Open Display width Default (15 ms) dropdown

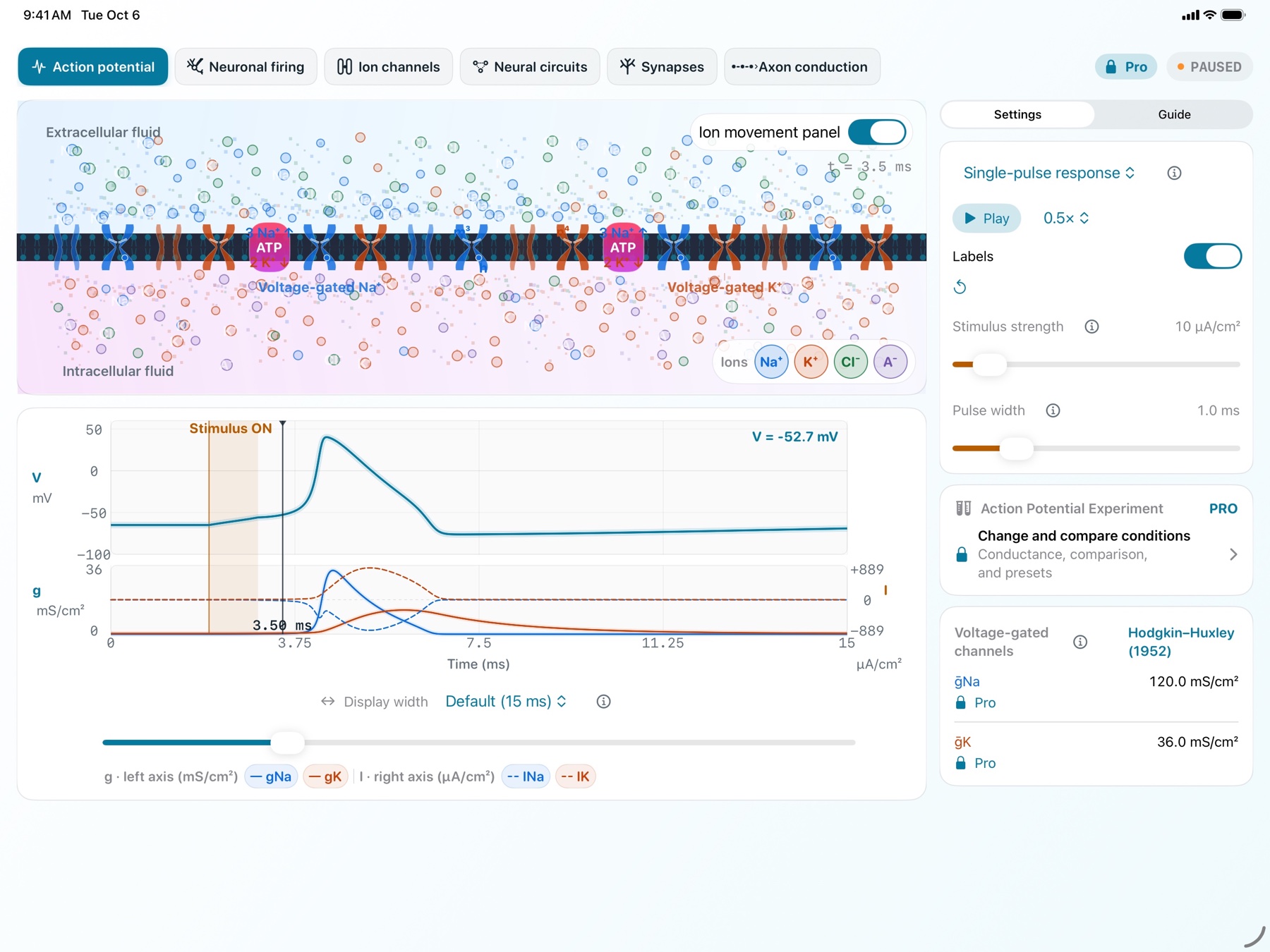tap(506, 702)
